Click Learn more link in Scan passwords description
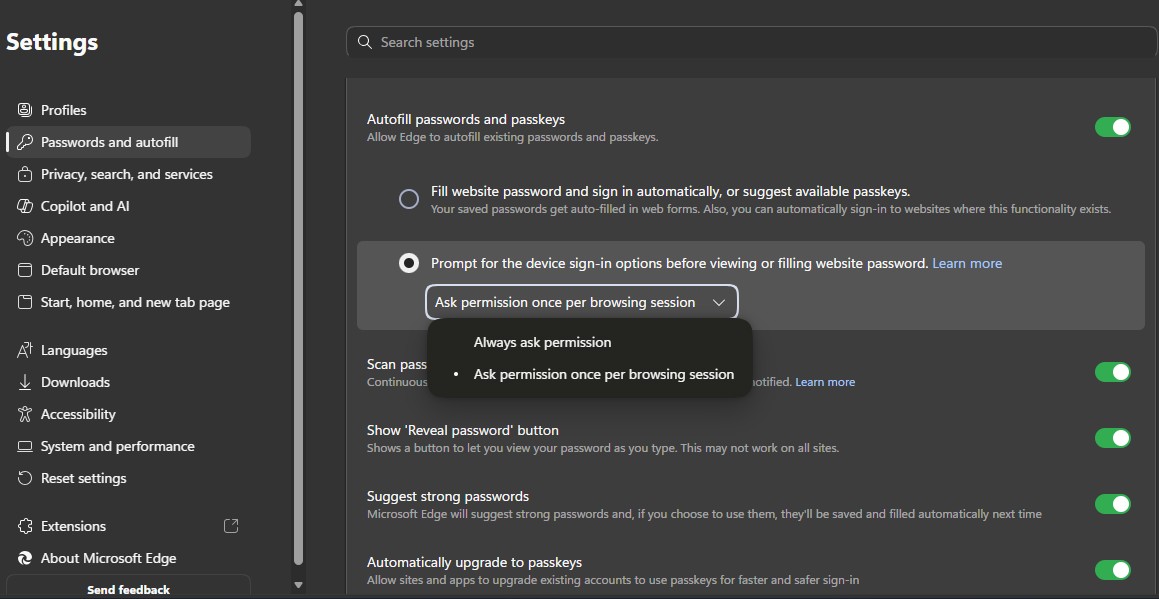The width and height of the screenshot is (1159, 599). 825,382
